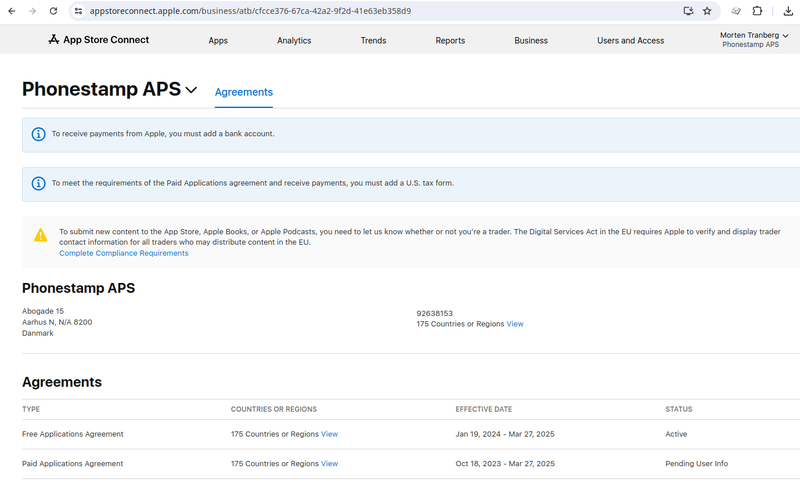The width and height of the screenshot is (800, 483).
Task: Click the Pending User Info status
Action: pos(696,464)
